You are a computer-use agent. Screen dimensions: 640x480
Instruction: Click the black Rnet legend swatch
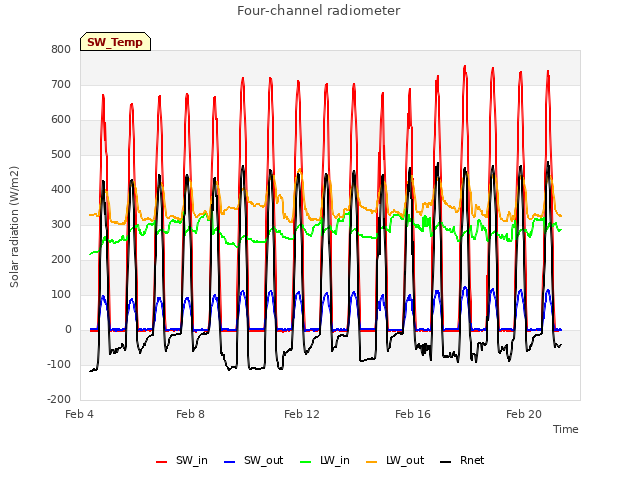pyautogui.click(x=446, y=462)
